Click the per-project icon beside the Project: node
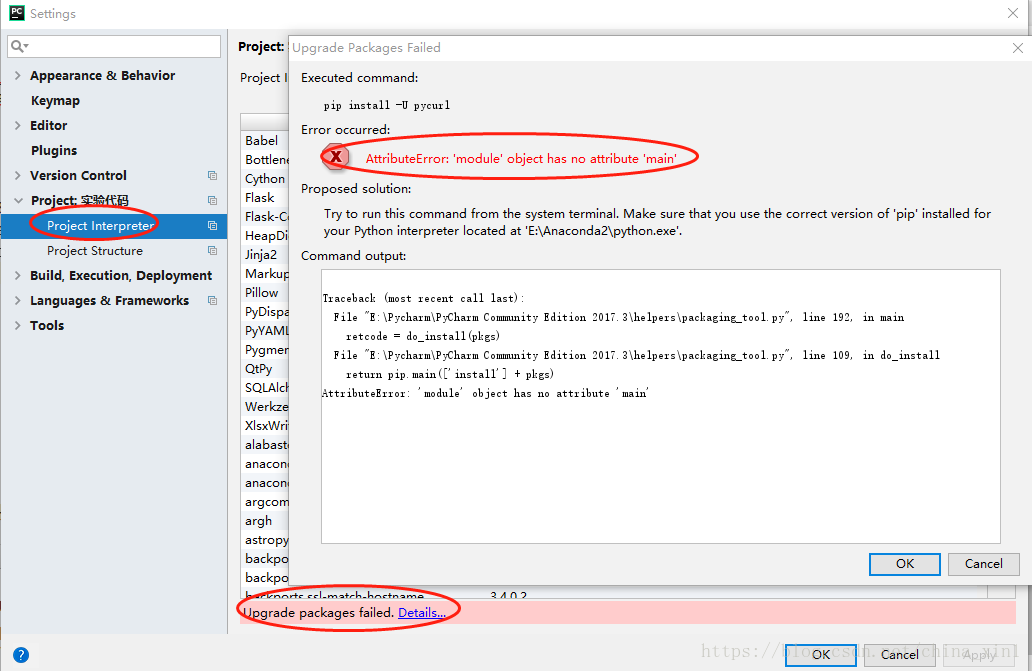Viewport: 1032px width, 671px height. [x=212, y=201]
